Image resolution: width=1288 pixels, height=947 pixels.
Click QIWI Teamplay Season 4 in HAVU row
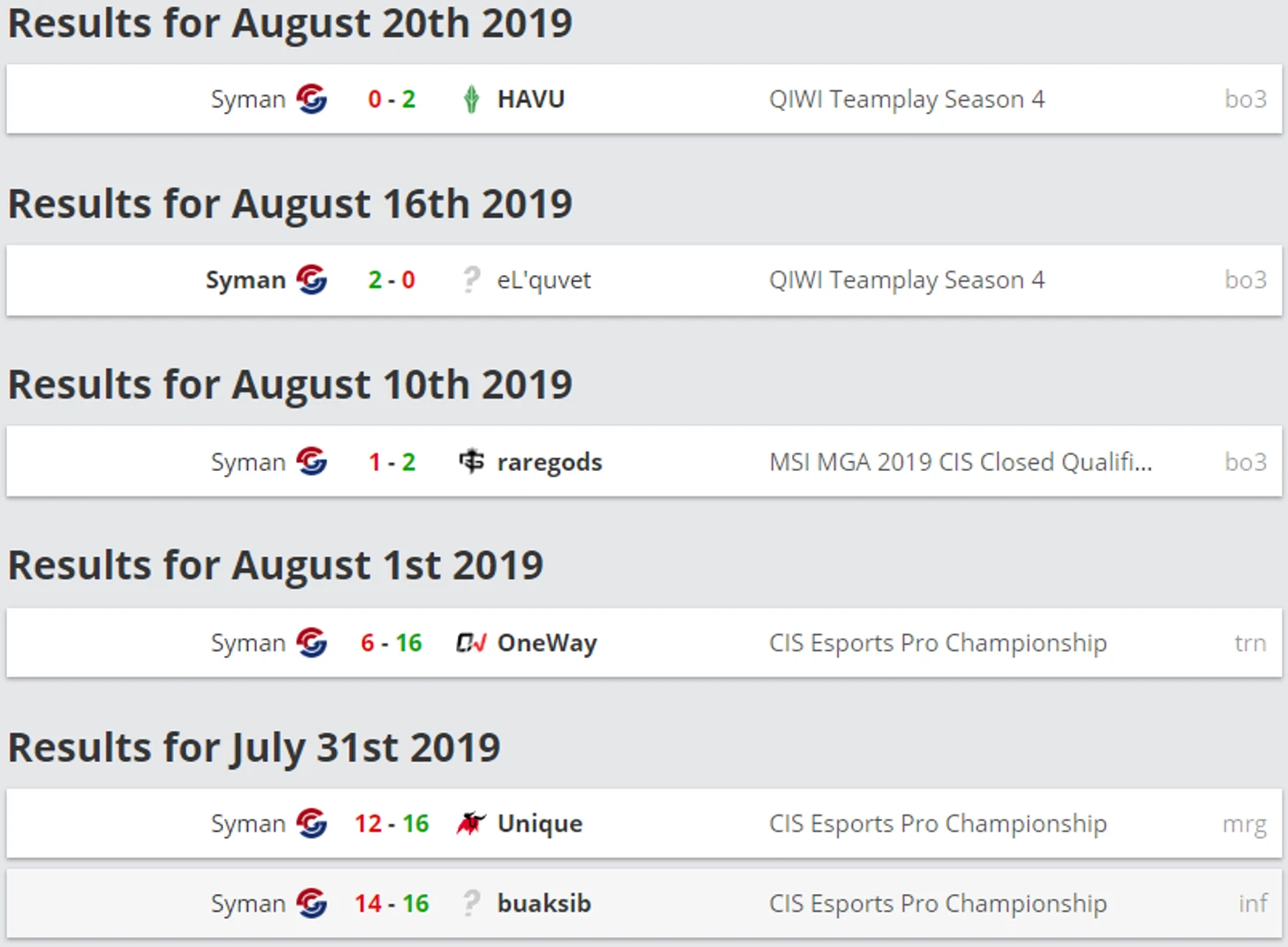906,99
